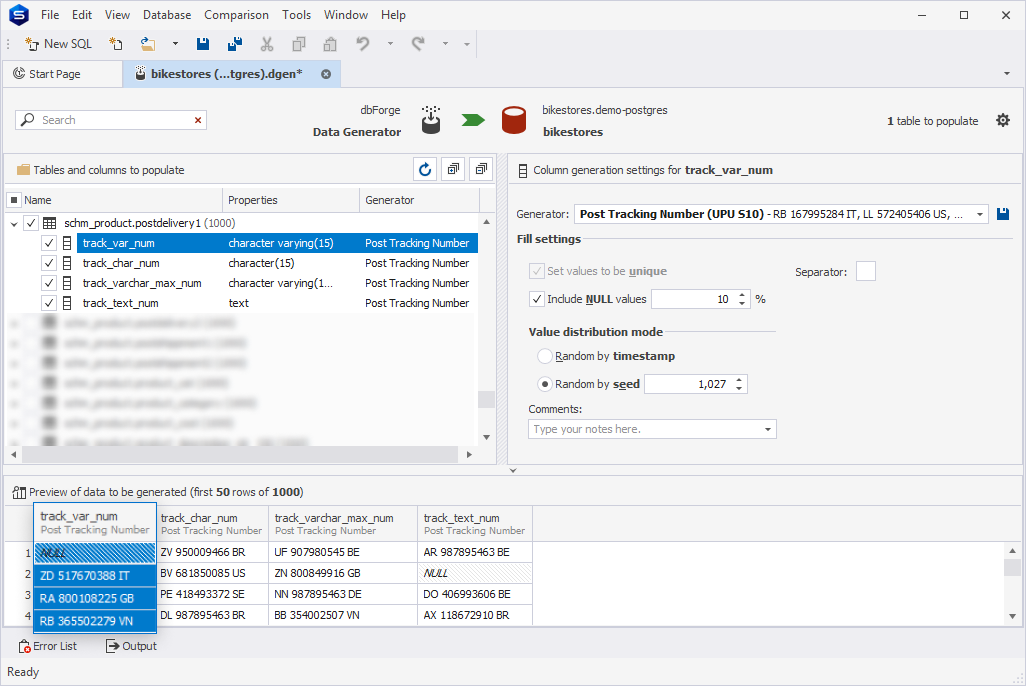
Task: Close the bikestores .dgen document tab
Action: point(326,74)
